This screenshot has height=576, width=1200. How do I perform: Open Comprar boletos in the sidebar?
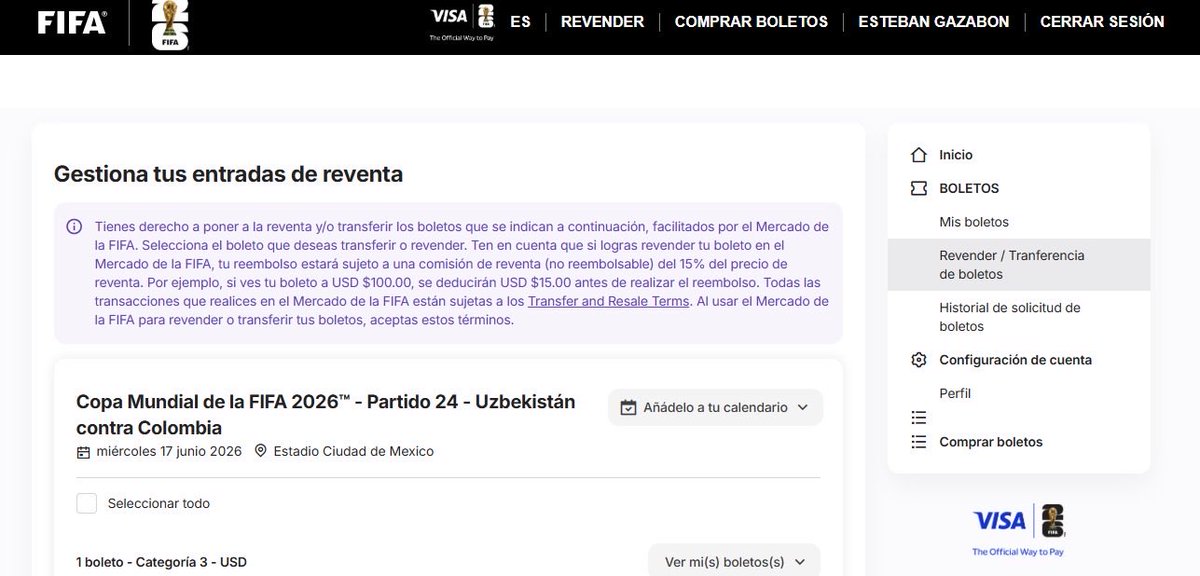pos(991,442)
